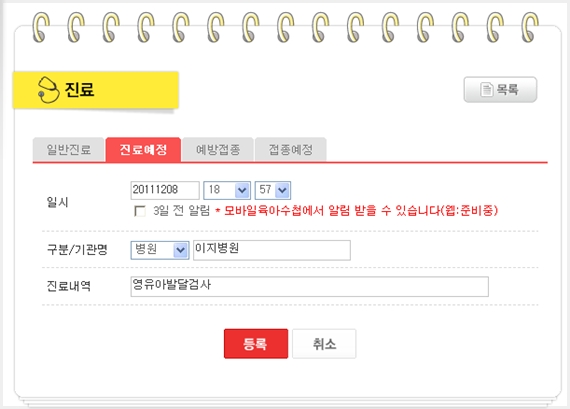Viewport: 570px width, 409px height.
Task: Select the 진료예정 tab
Action: 143,149
